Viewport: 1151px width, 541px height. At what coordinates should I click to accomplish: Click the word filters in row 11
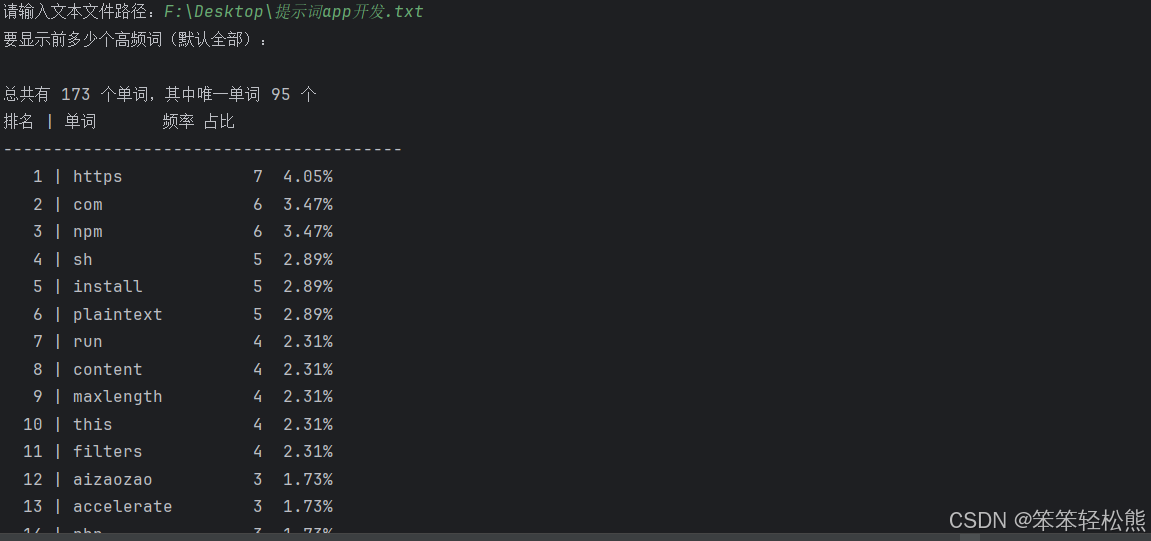108,451
